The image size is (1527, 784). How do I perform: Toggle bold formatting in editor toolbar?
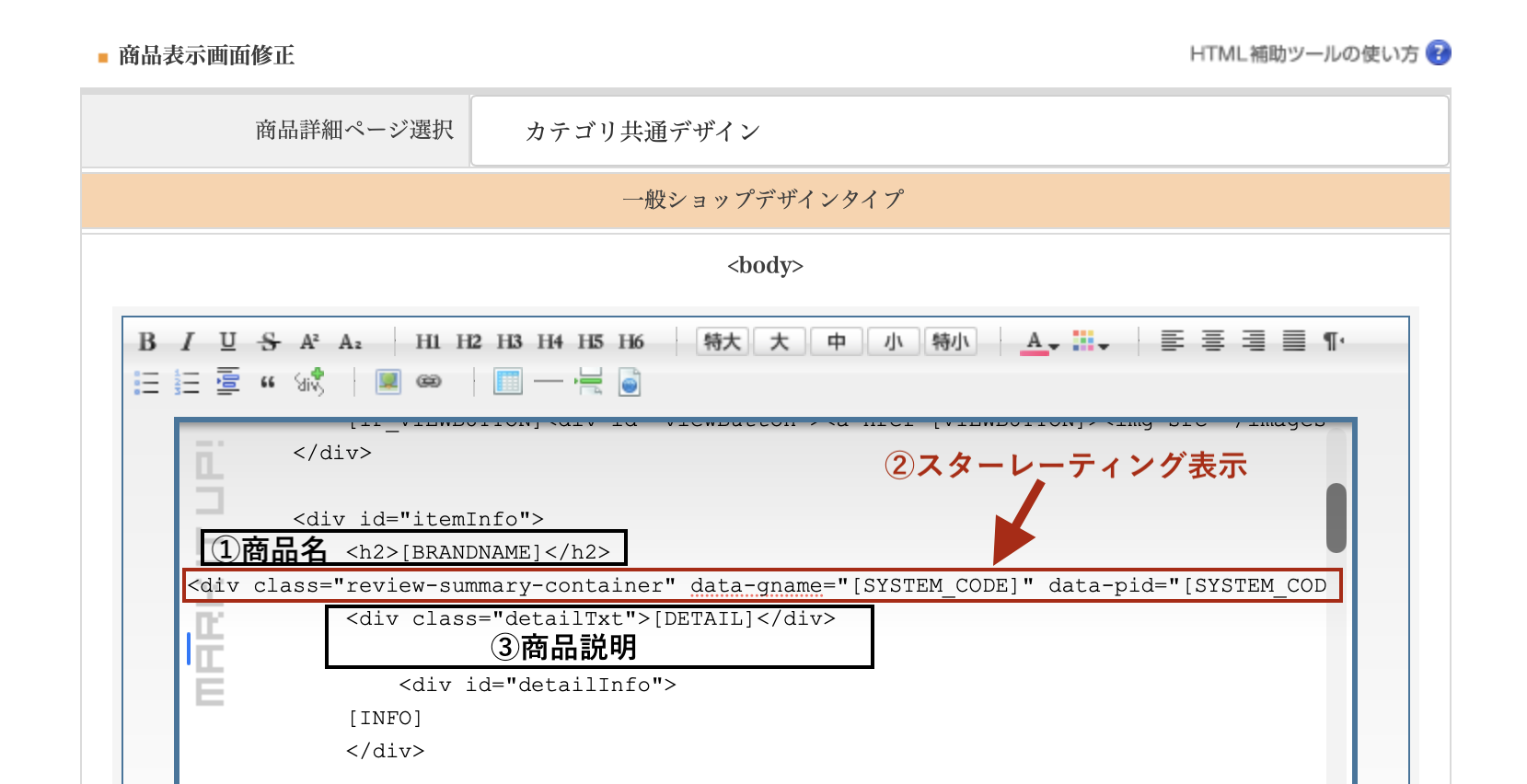(147, 342)
